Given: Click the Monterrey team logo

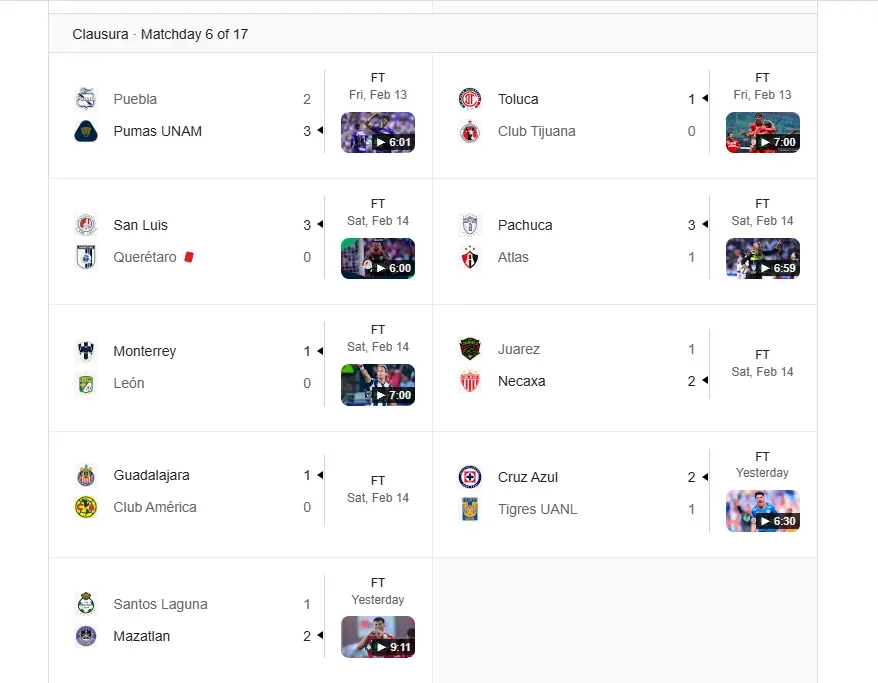Looking at the screenshot, I should click(85, 351).
